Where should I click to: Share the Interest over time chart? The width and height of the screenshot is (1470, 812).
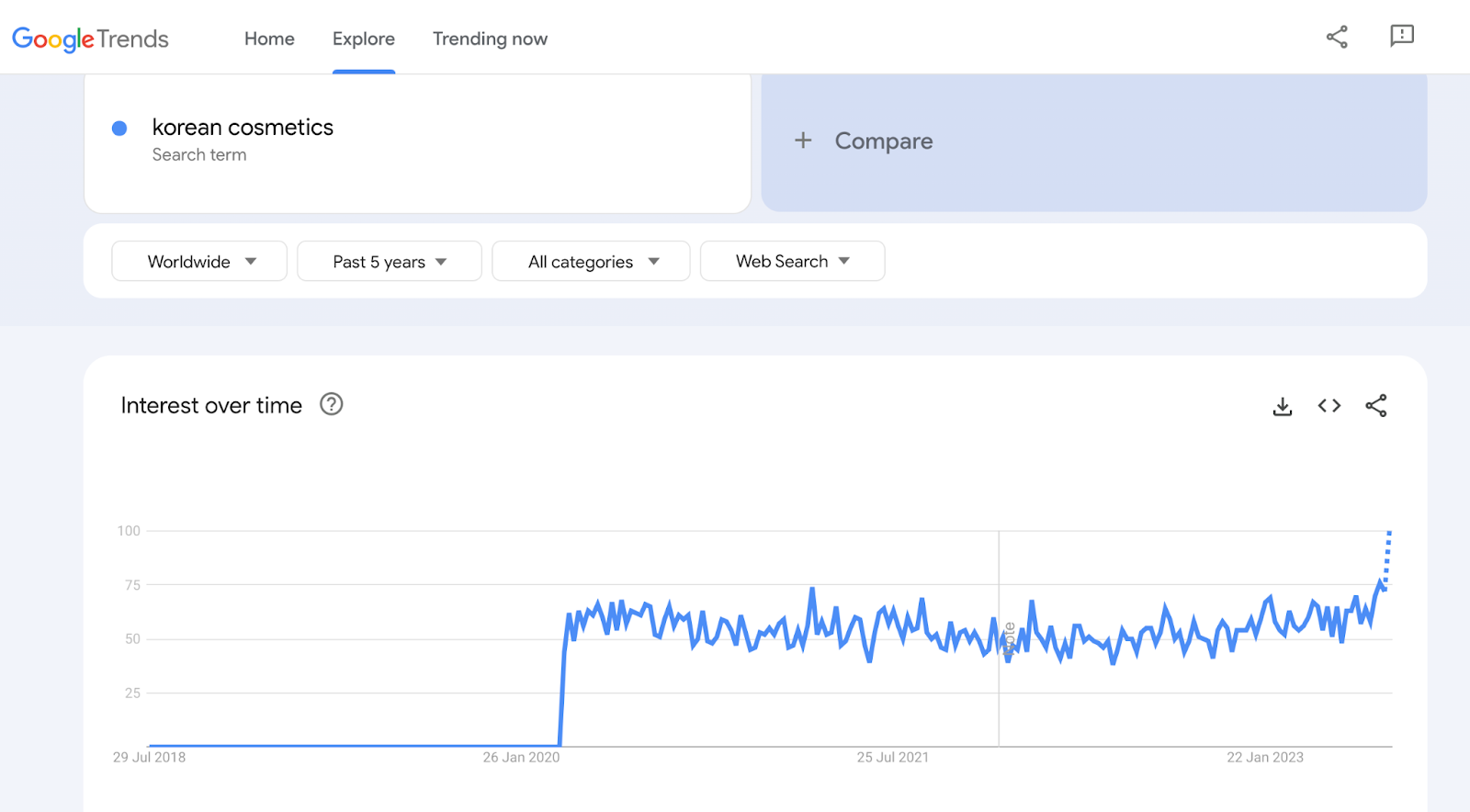1376,406
